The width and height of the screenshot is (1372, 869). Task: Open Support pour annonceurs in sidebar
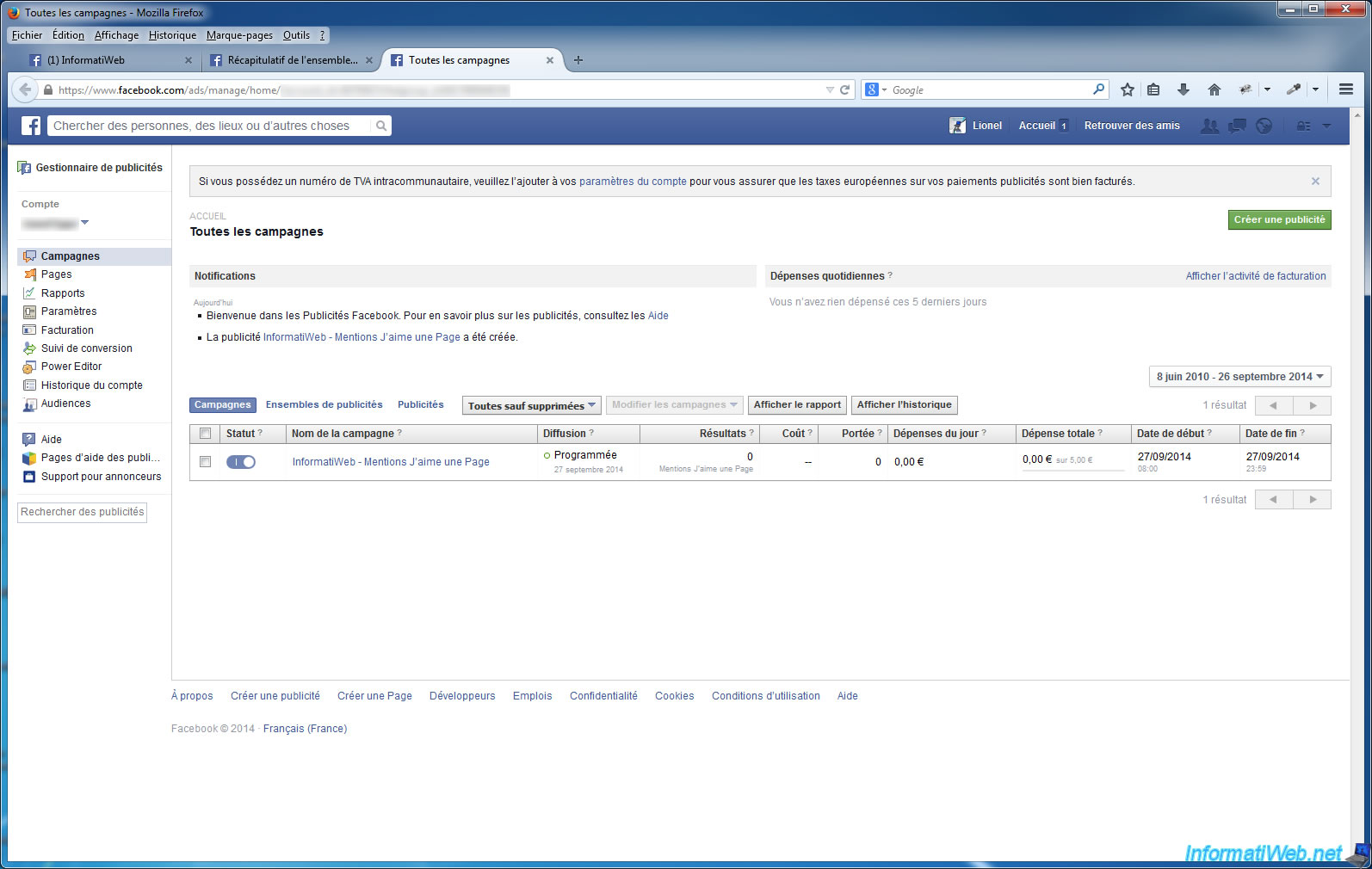click(x=102, y=477)
